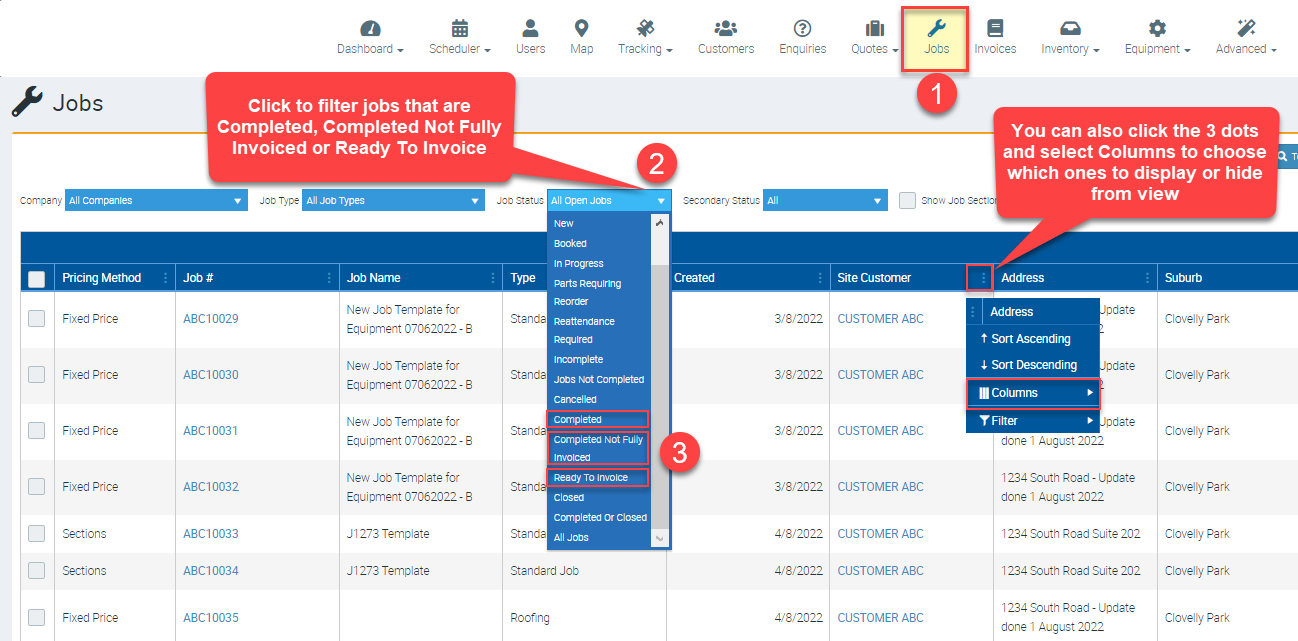Viewport: 1298px width, 641px height.
Task: Check the row checkbox for ABC10029
Action: pyautogui.click(x=36, y=318)
